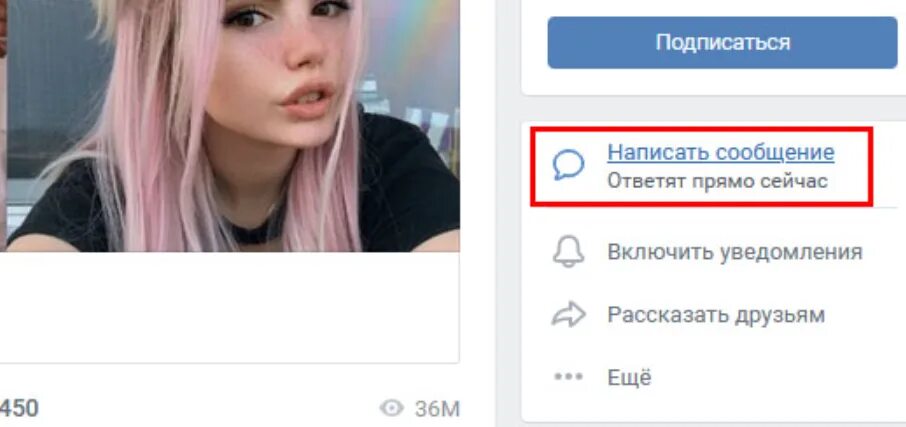Open the pink-haired girl photo
Screen dimensions: 906x427
click(233, 125)
